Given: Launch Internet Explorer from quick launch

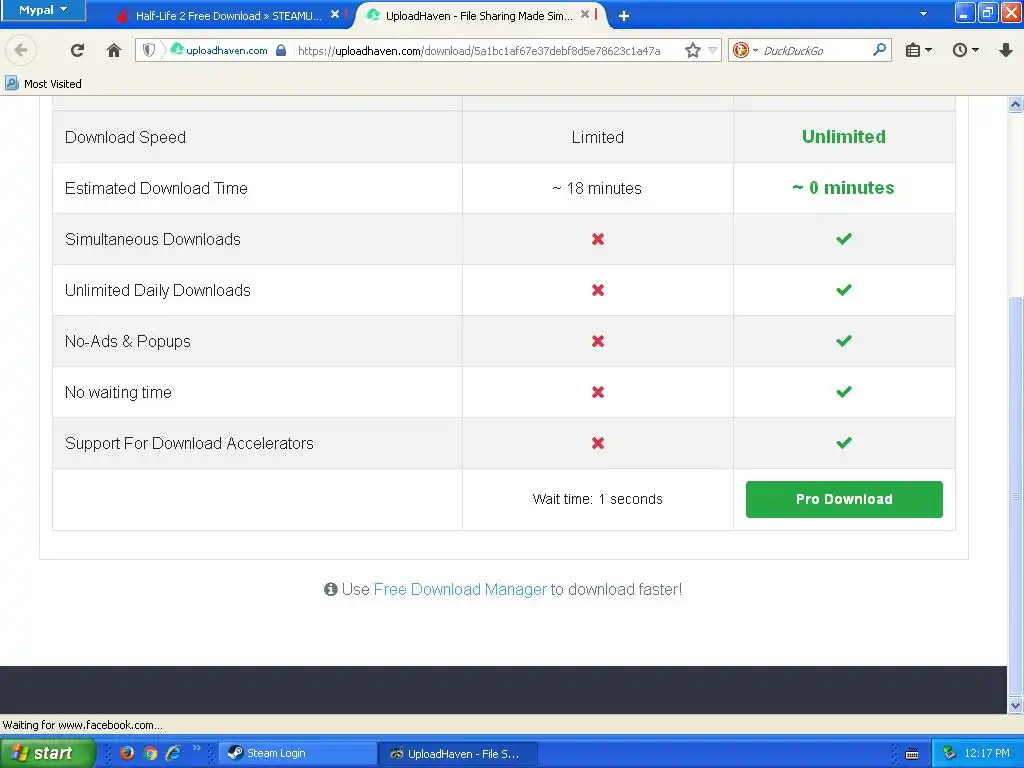Looking at the screenshot, I should click(x=174, y=753).
